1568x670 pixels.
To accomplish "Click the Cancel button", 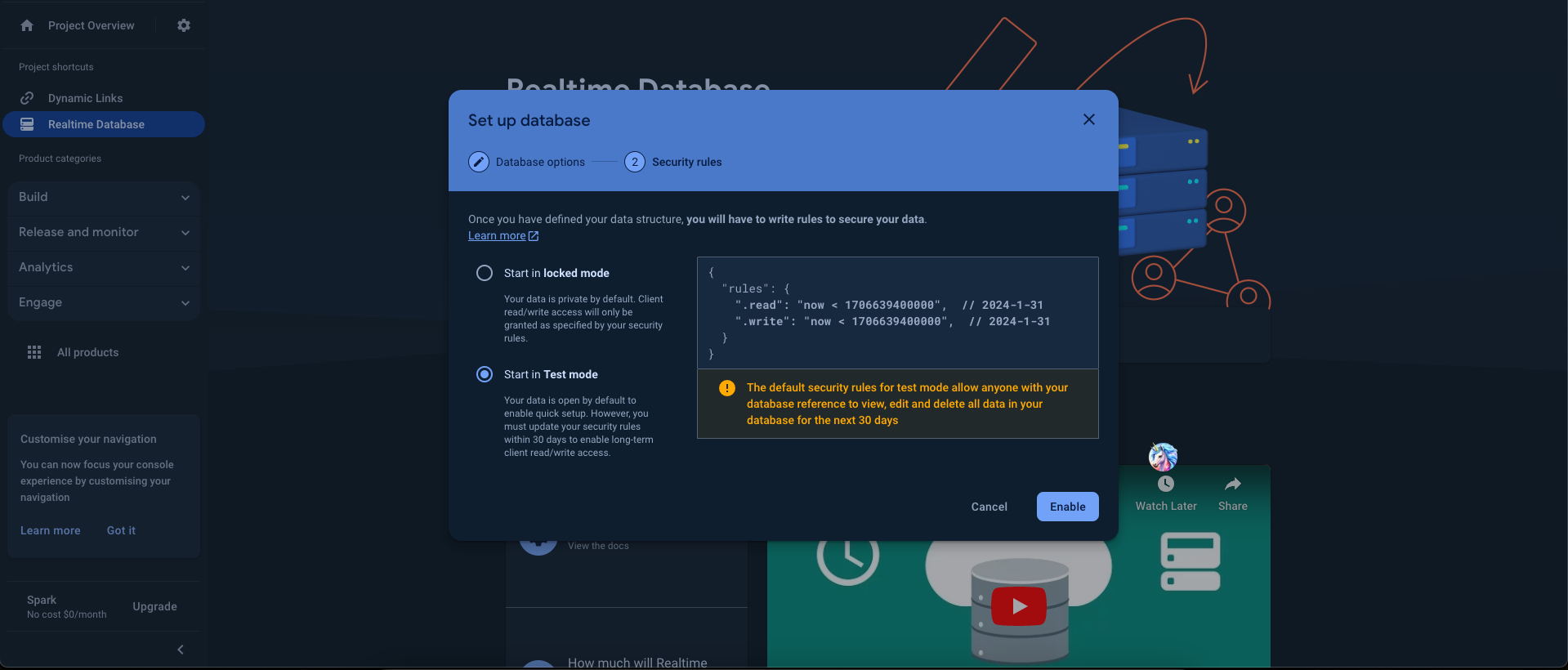I will [989, 507].
